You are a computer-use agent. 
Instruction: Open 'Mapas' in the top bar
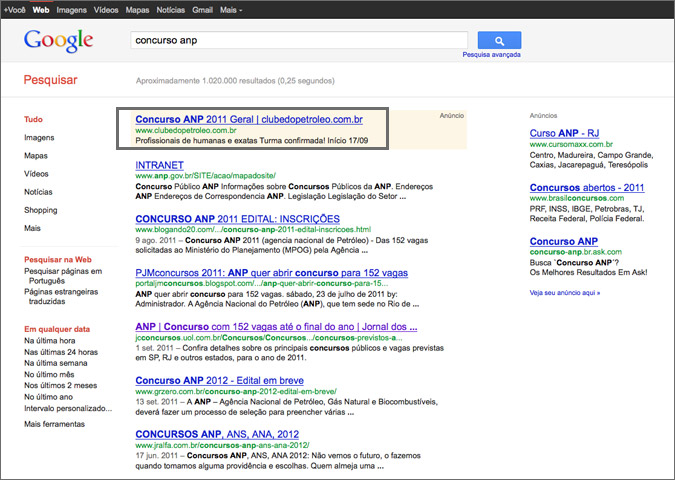(137, 10)
